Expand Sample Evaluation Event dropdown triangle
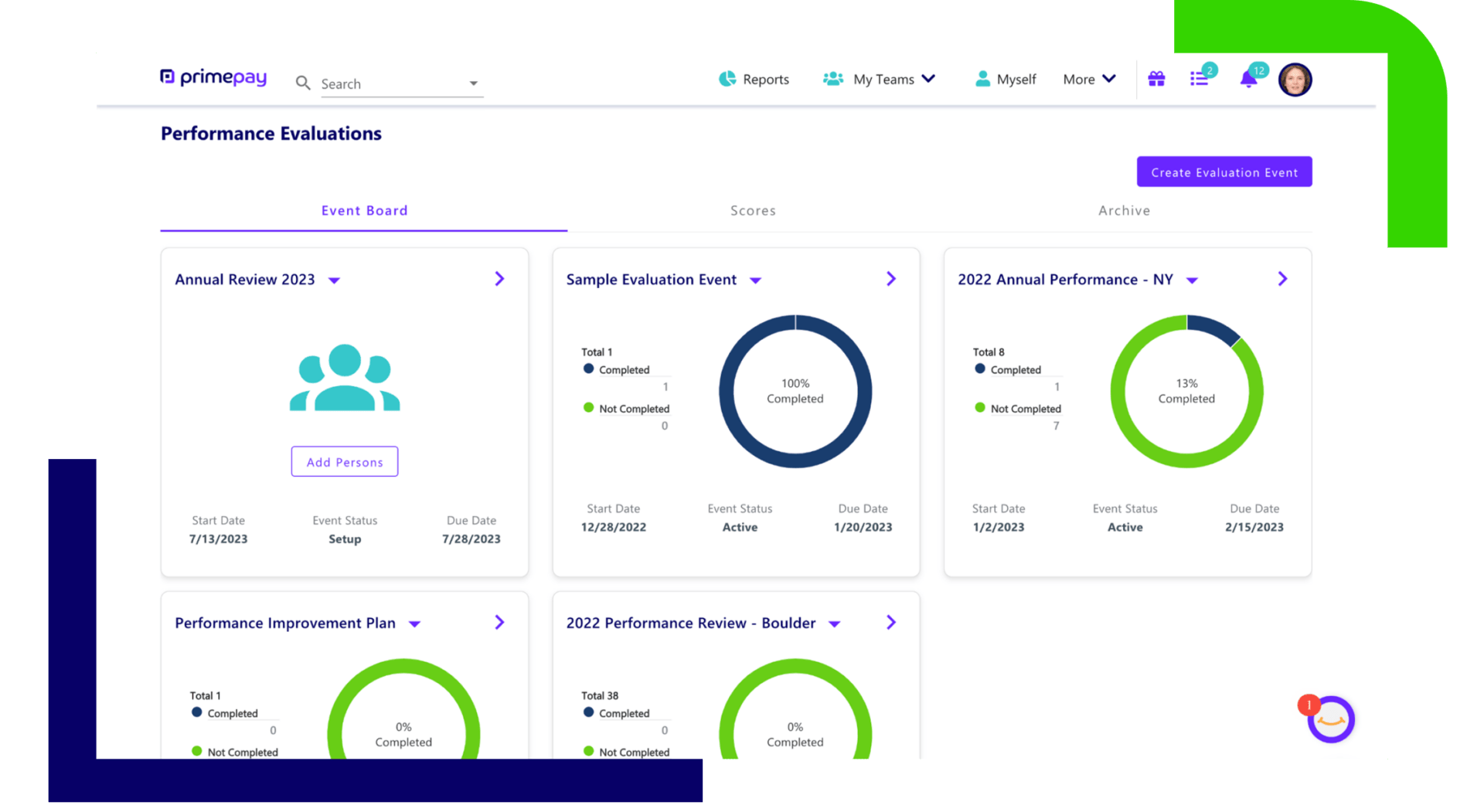Viewport: 1484px width, 812px height. pyautogui.click(x=756, y=280)
